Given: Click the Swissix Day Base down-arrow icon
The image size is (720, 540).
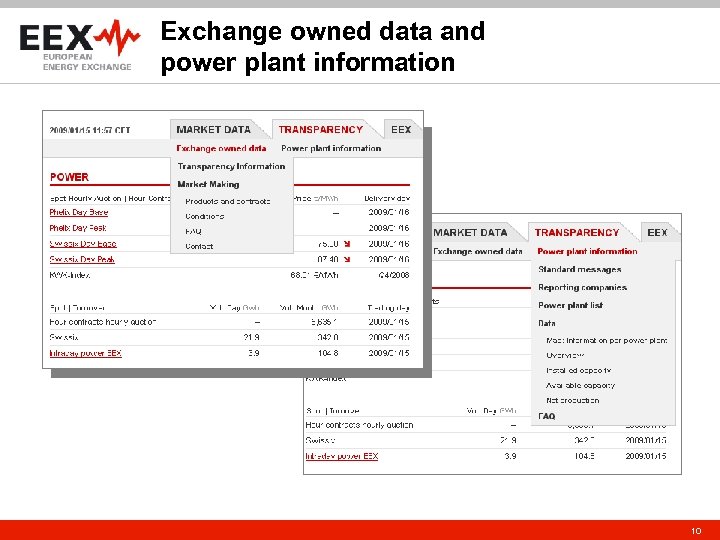Looking at the screenshot, I should [347, 244].
